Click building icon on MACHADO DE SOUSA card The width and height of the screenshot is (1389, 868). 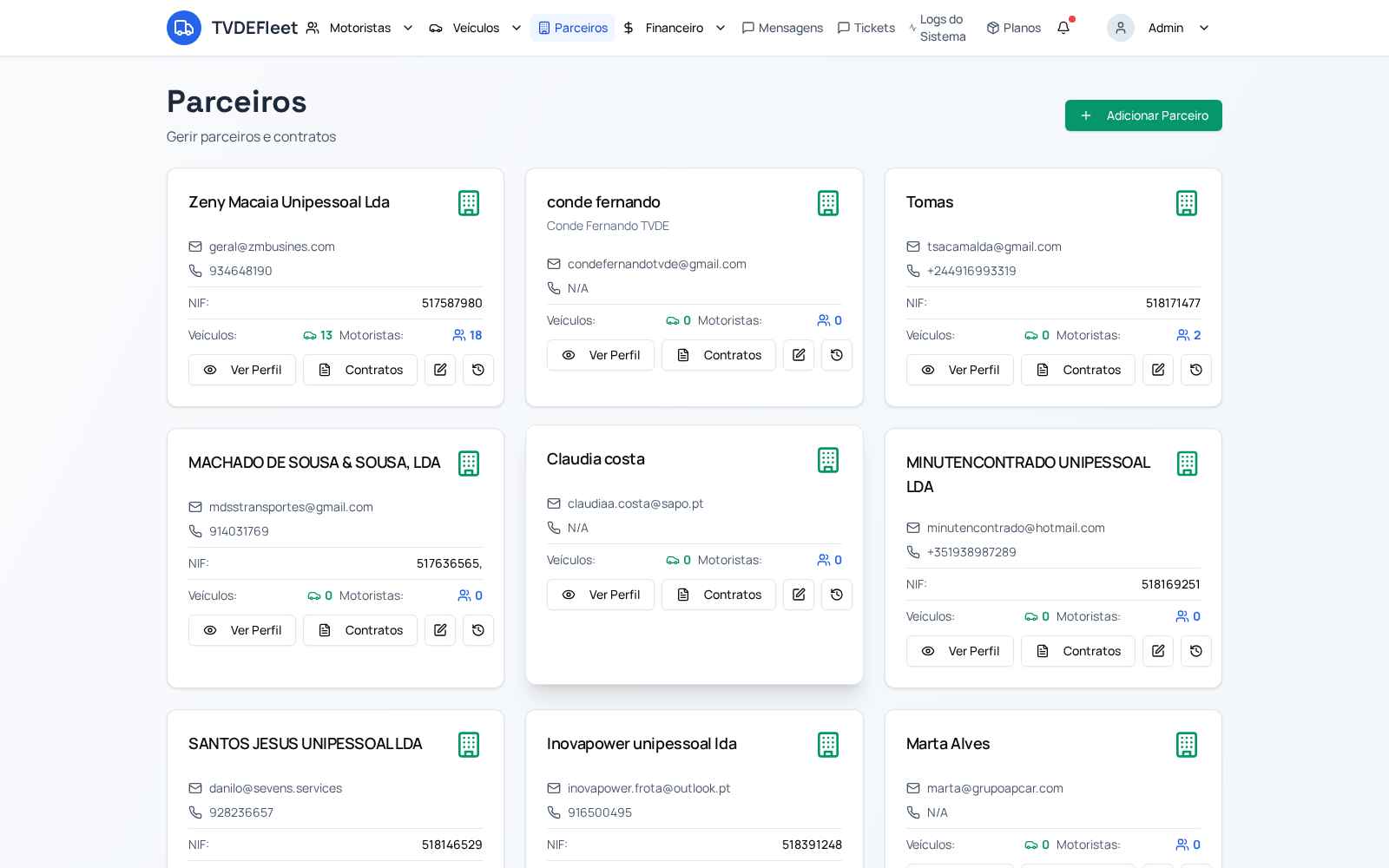(469, 464)
